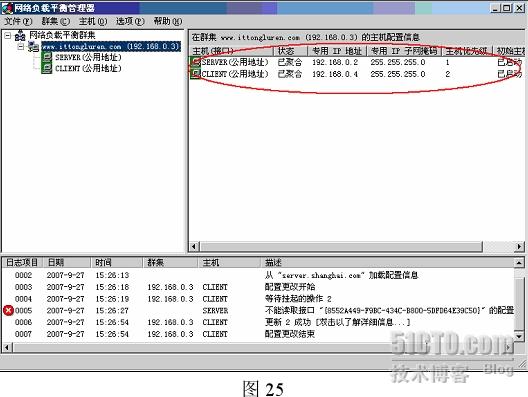Click host list scrollbar right arrow
Screen dimensions: 528x397
click(520, 246)
